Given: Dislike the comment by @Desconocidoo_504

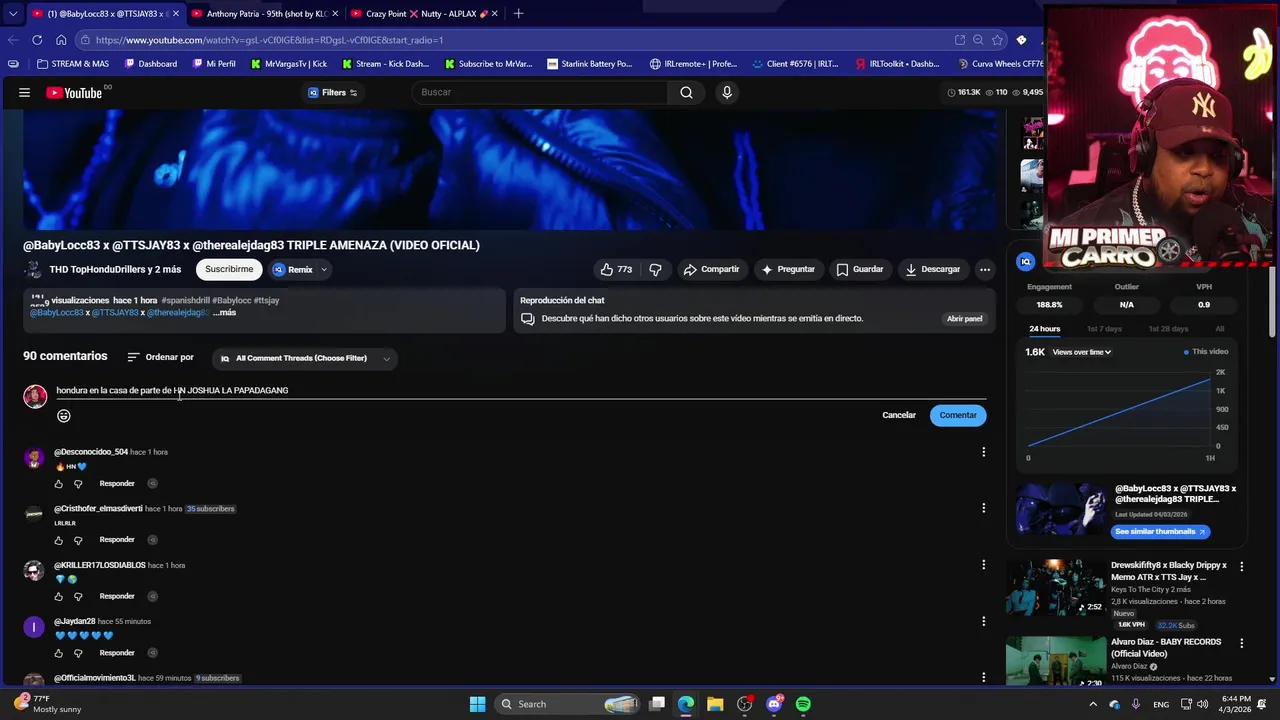Looking at the screenshot, I should click(x=78, y=484).
